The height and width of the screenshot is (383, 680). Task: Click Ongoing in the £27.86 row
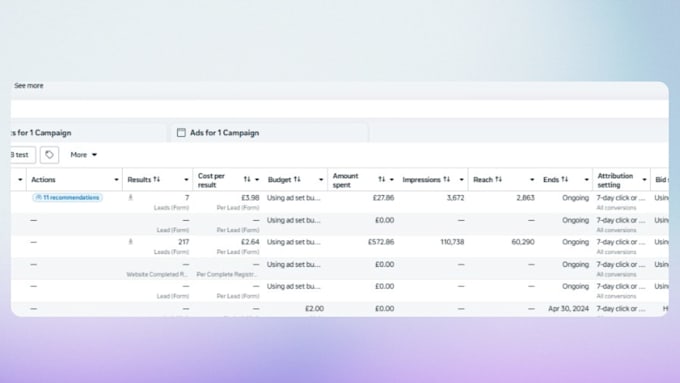click(x=575, y=198)
